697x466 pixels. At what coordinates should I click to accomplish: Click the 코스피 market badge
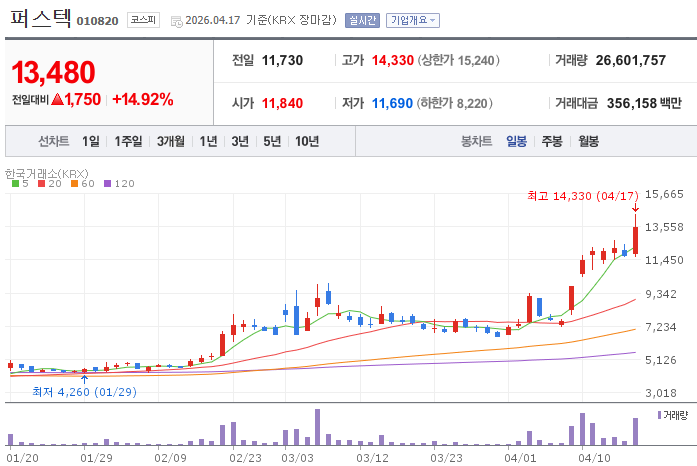point(143,20)
